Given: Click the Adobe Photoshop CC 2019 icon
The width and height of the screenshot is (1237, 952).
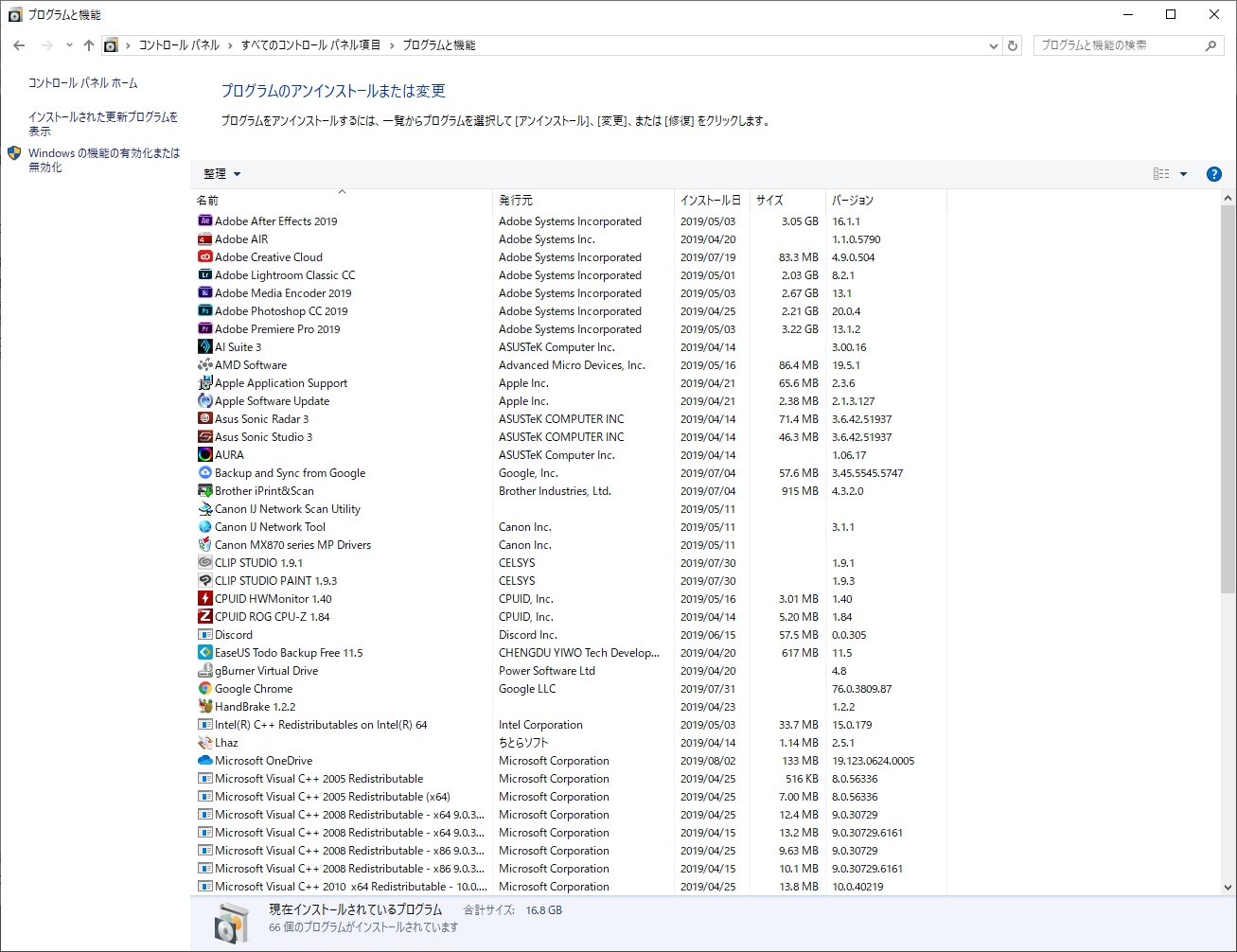Looking at the screenshot, I should tap(204, 311).
